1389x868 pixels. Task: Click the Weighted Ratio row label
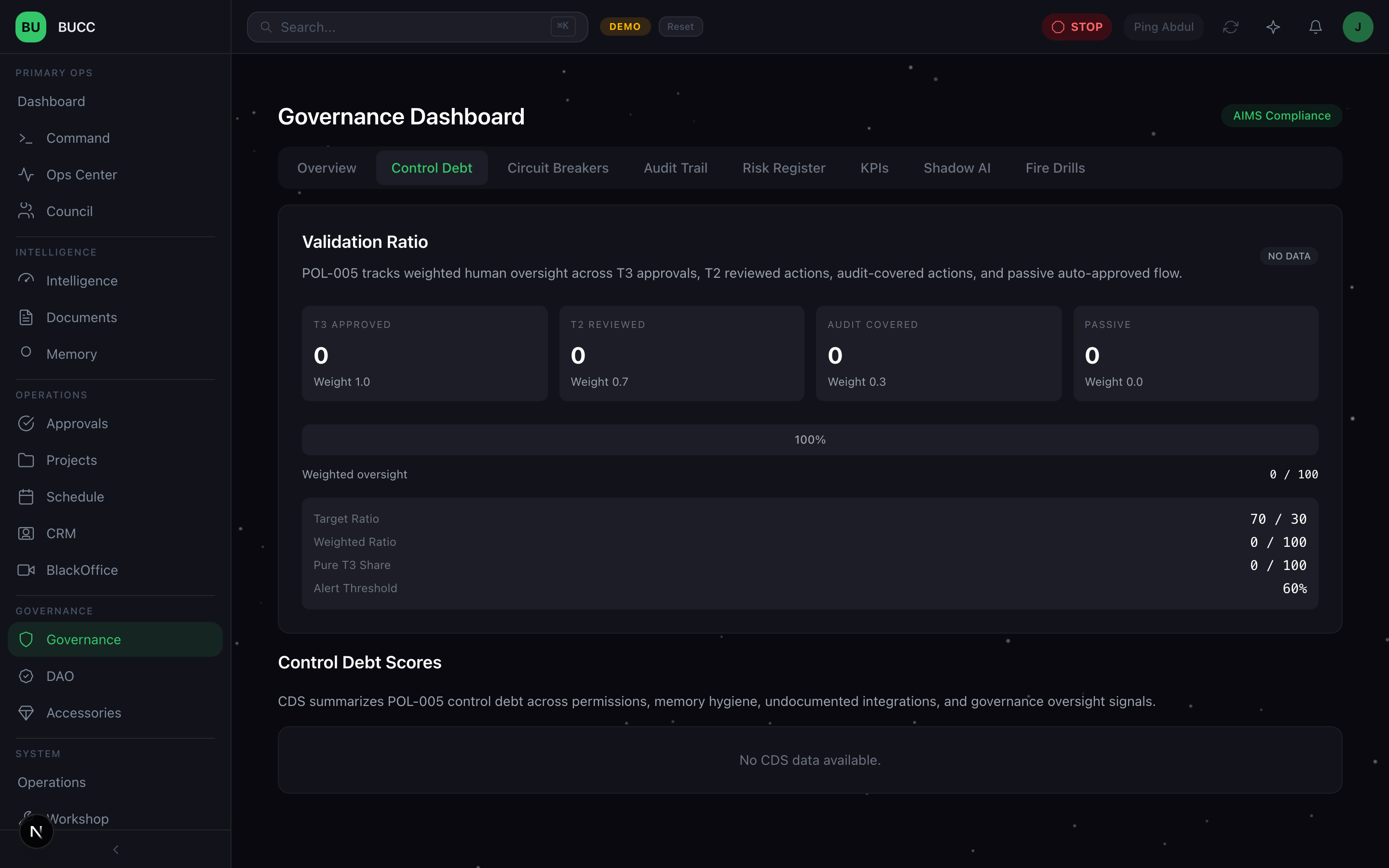pos(354,542)
